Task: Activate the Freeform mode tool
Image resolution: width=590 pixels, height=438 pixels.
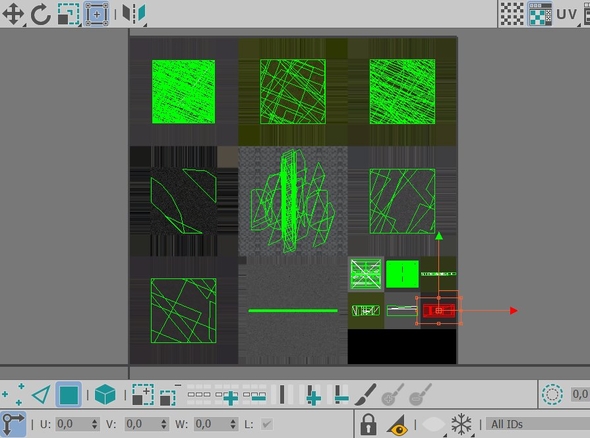Action: [x=96, y=14]
